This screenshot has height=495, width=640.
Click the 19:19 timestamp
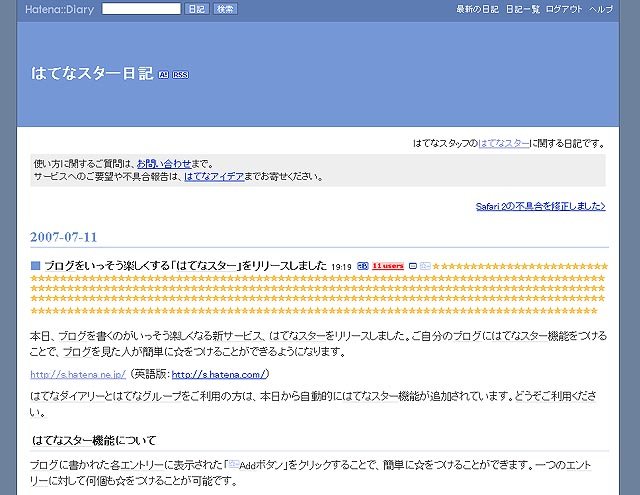(x=341, y=267)
